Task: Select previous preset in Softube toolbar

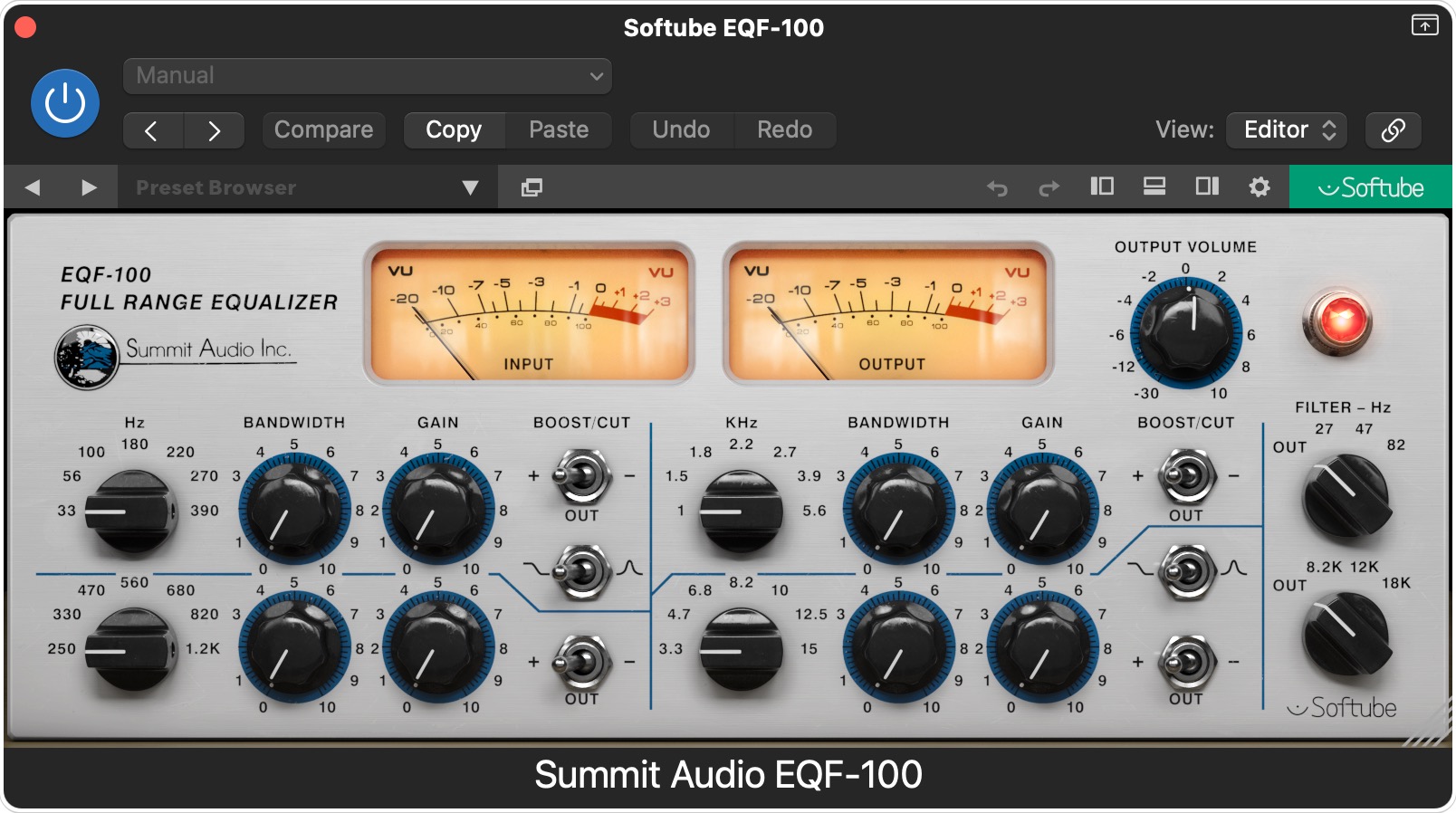Action: [x=33, y=187]
